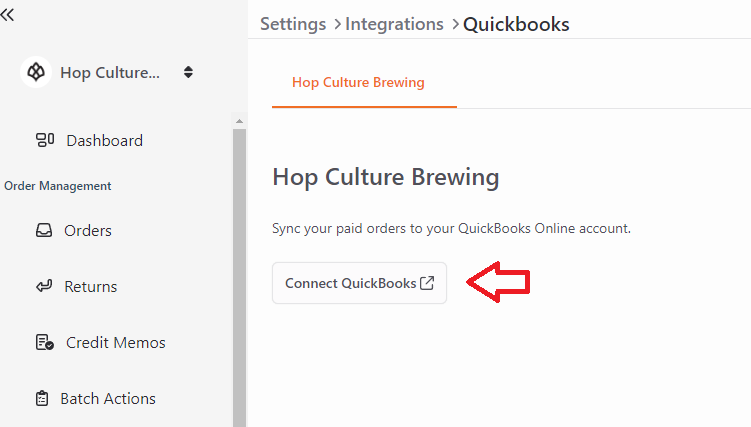Click the sidebar vertical scrollbar thumb
Viewport: 751px width, 427px height.
tap(239, 278)
